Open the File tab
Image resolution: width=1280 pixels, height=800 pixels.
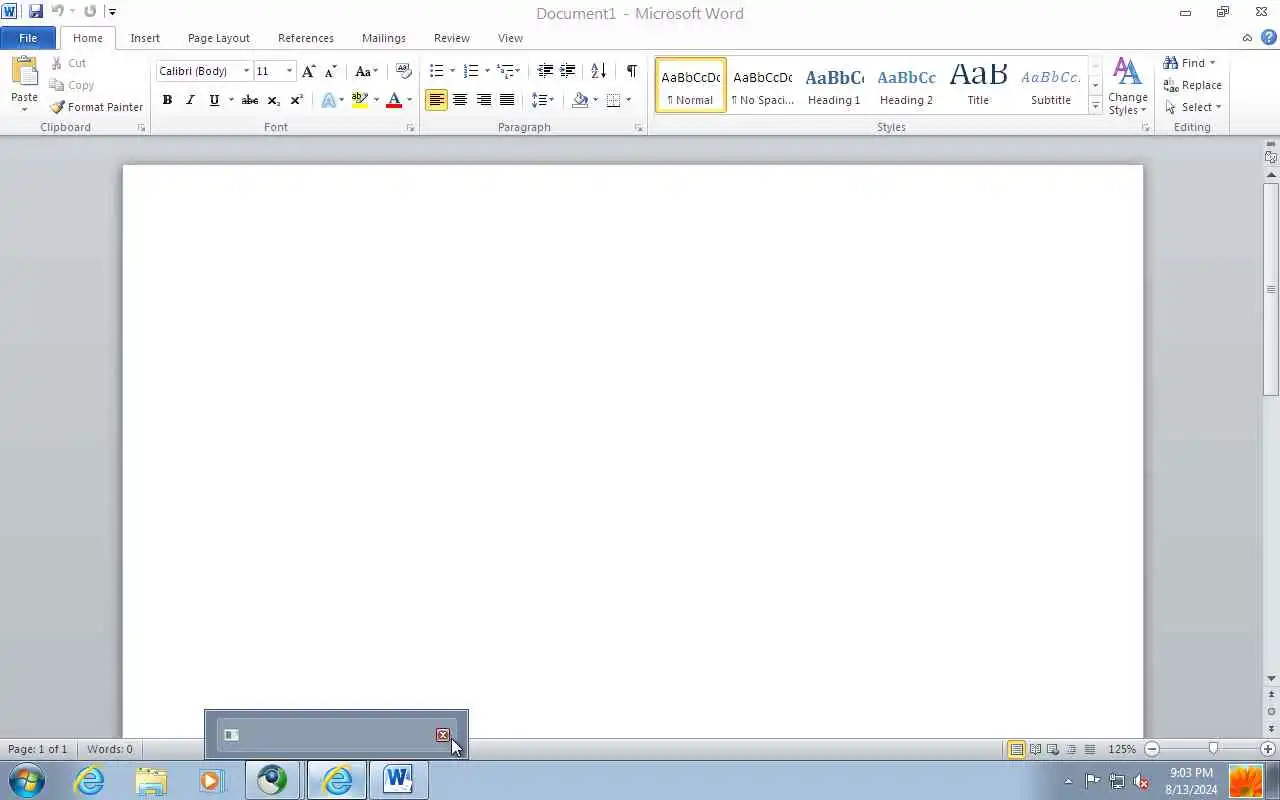coord(28,38)
